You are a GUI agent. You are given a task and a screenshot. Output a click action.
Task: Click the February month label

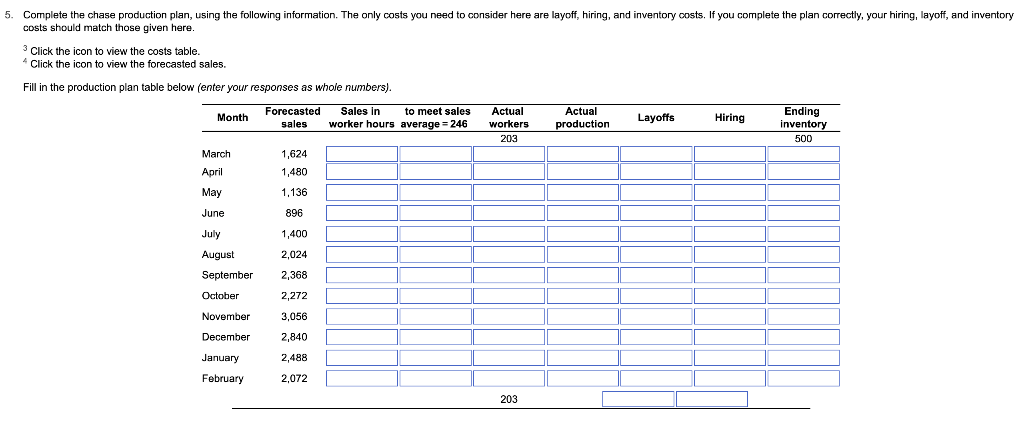(x=223, y=378)
